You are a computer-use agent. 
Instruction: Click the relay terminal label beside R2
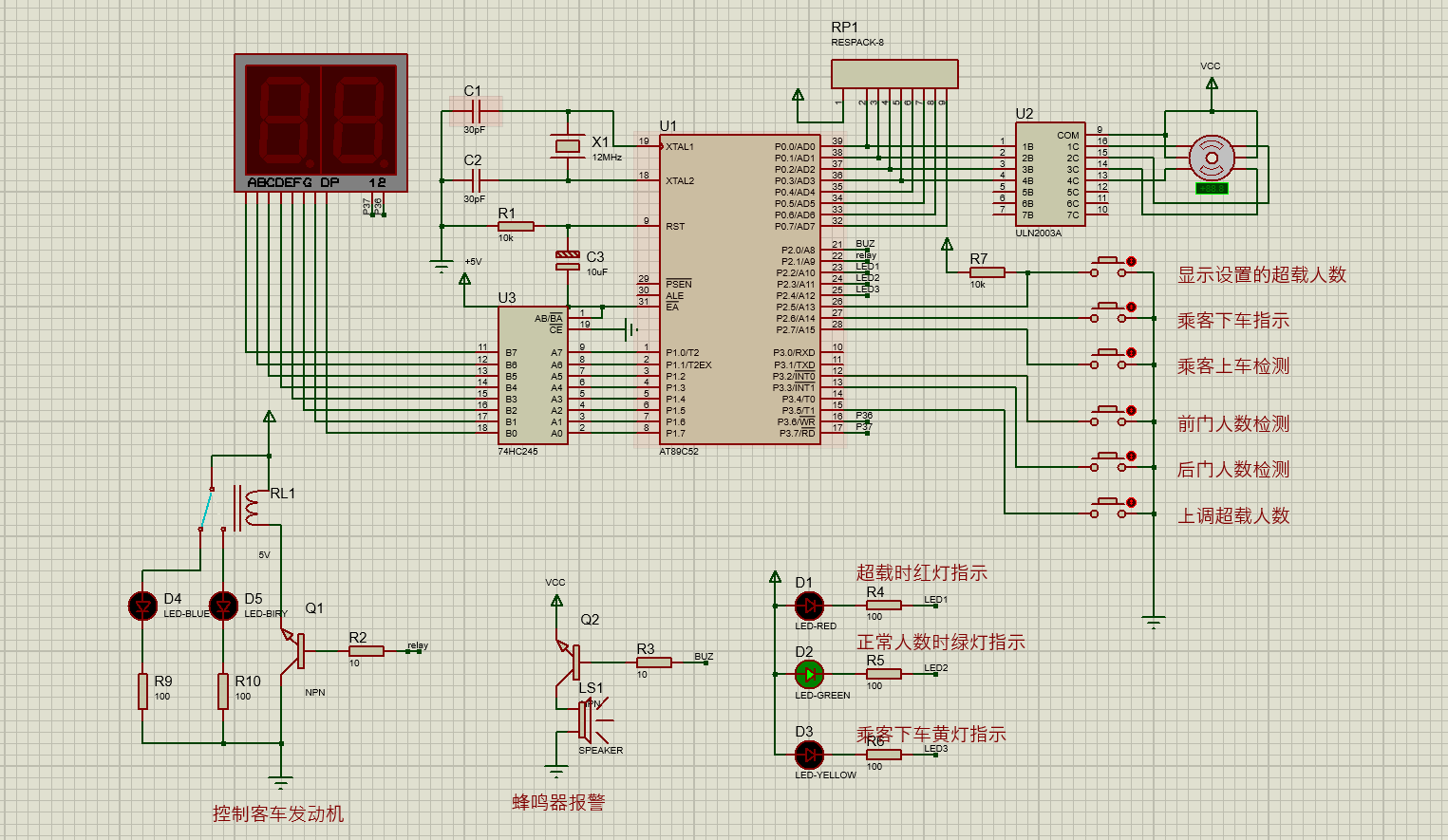coord(418,645)
